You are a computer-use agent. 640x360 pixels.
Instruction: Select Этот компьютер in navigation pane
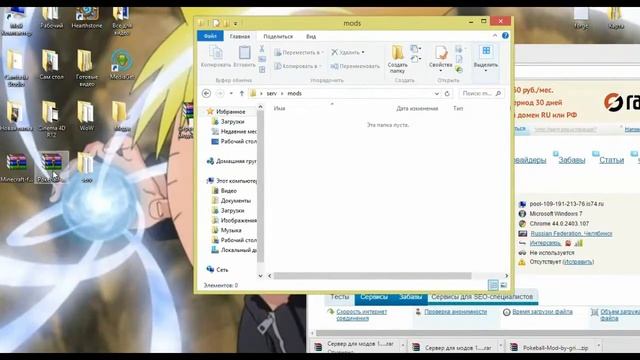coord(232,181)
